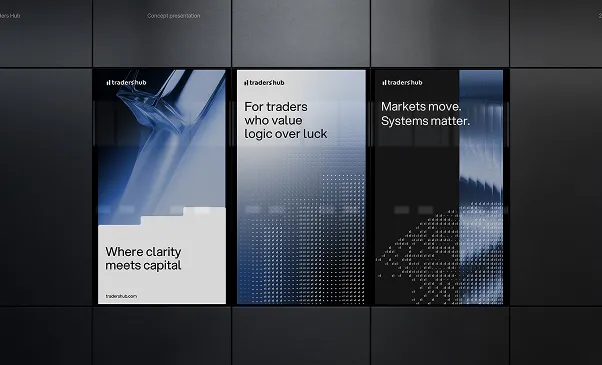Click the 'Where clarity meets capital' headline
This screenshot has width=602, height=365.
tap(143, 258)
